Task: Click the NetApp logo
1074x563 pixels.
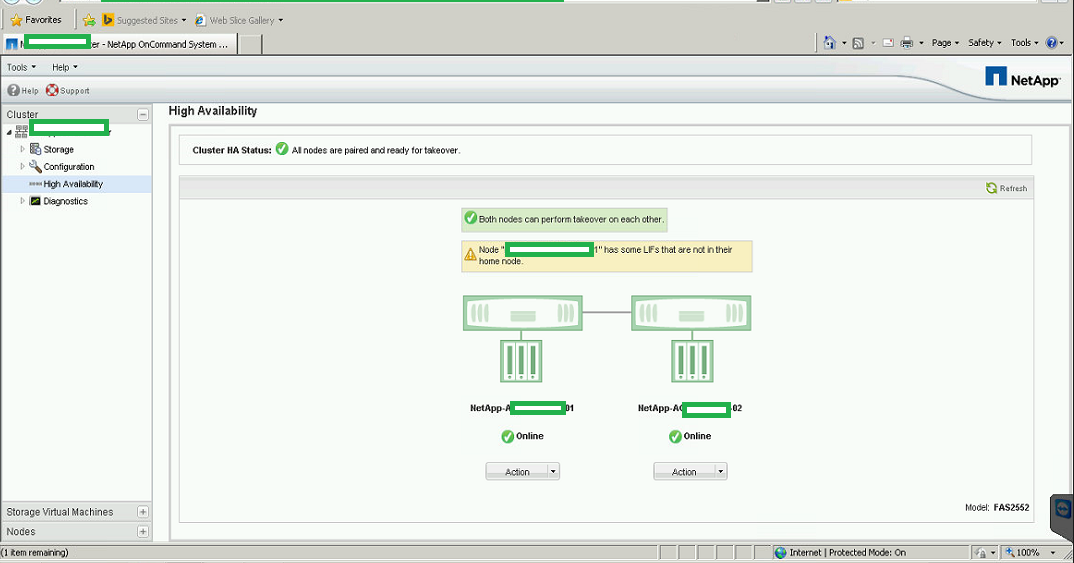Action: click(x=1022, y=77)
